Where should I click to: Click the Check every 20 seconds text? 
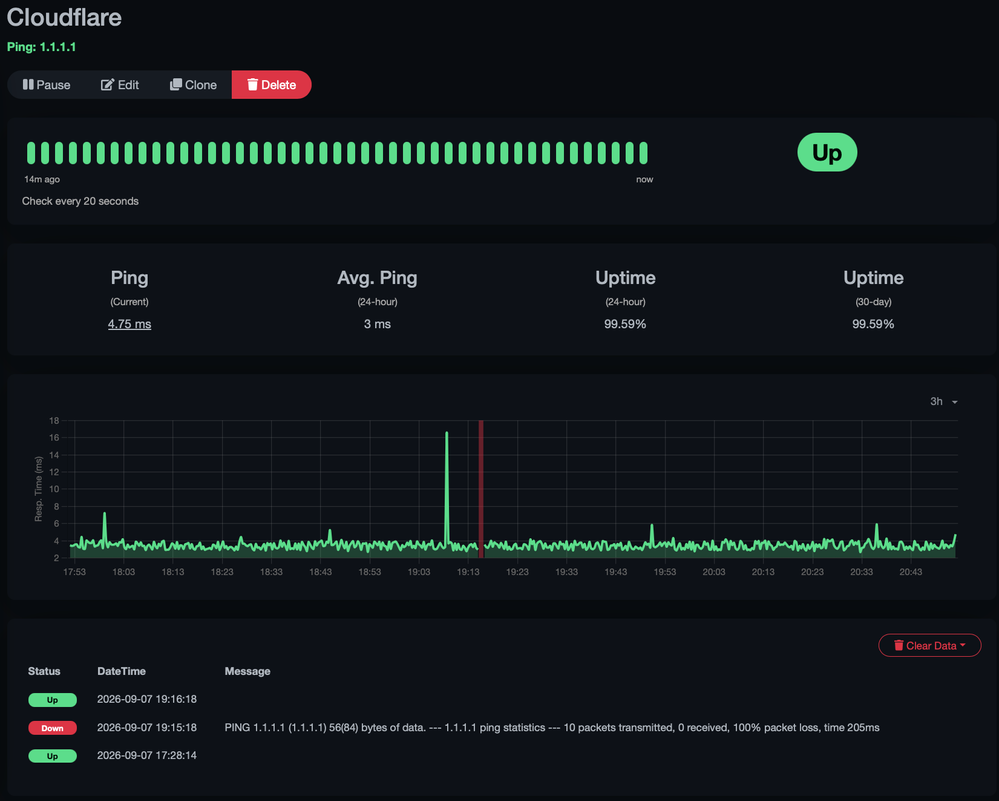coord(80,201)
